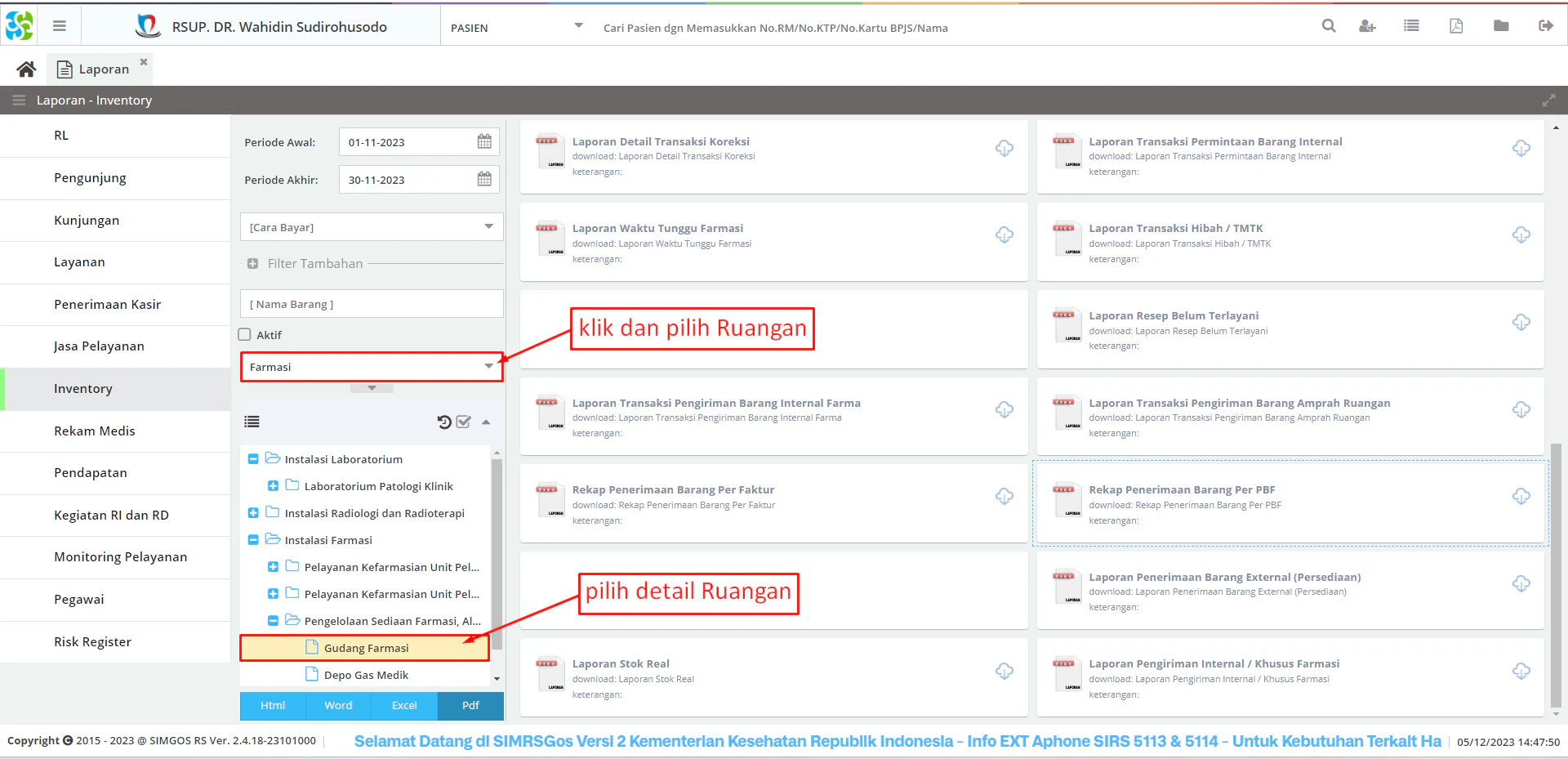The height and width of the screenshot is (759, 1568).
Task: Download Laporan Pengiriman Internal / Khusus Farmasi
Action: point(1521,671)
